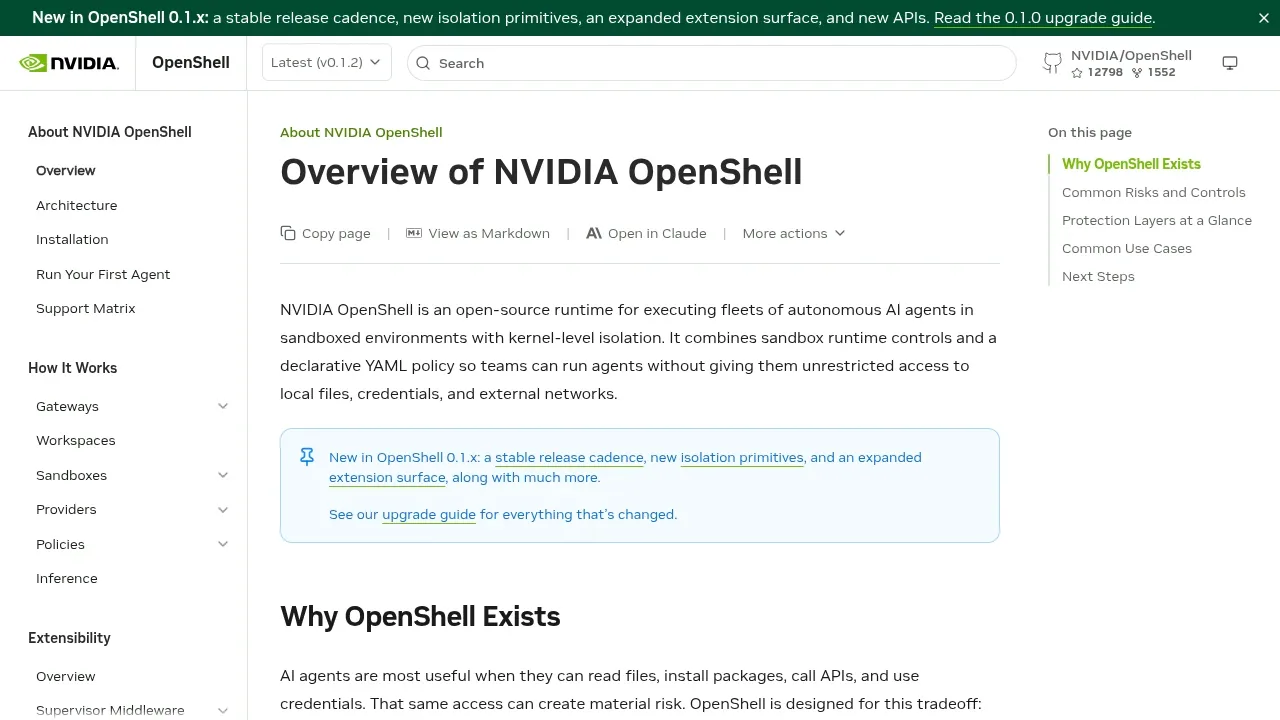Expand the Providers sidebar section
Viewport: 1280px width, 720px height.
223,509
